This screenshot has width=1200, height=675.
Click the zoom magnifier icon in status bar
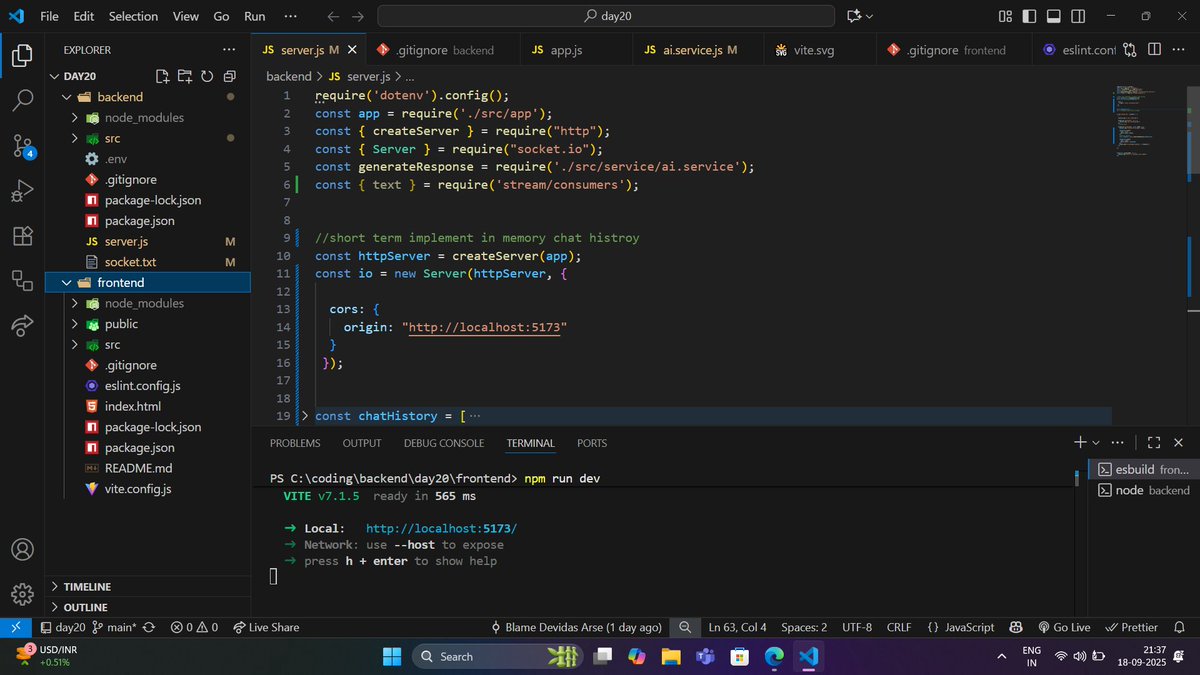point(686,627)
